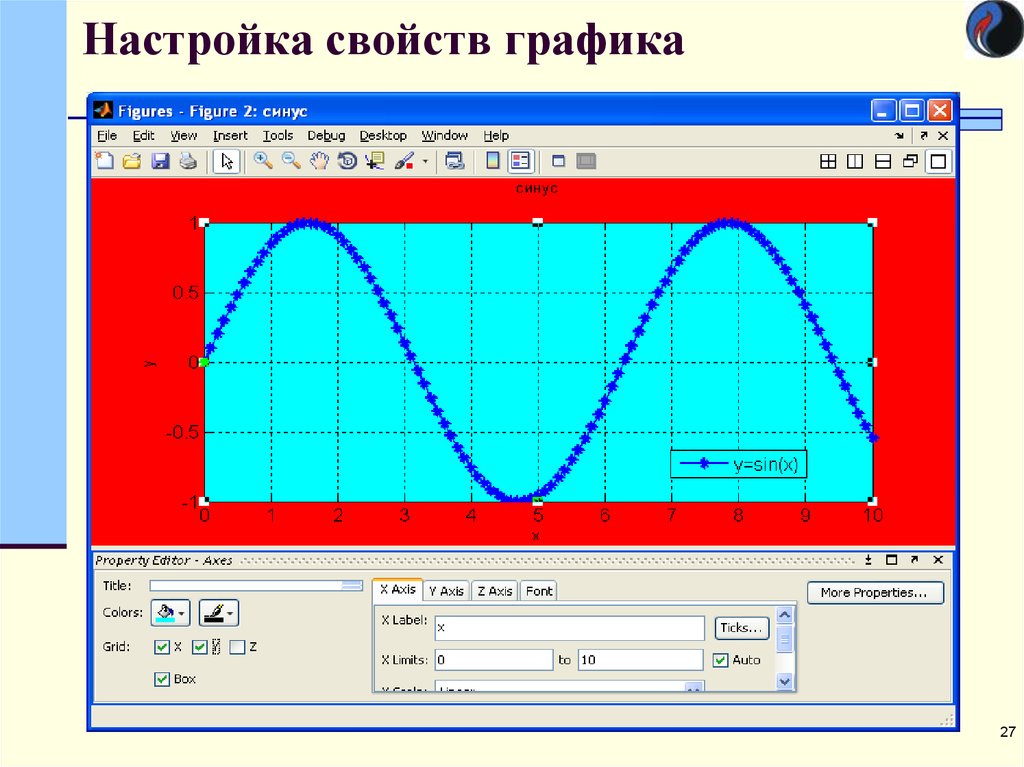Uncheck the Box checkbox
The height and width of the screenshot is (767, 1024).
161,679
